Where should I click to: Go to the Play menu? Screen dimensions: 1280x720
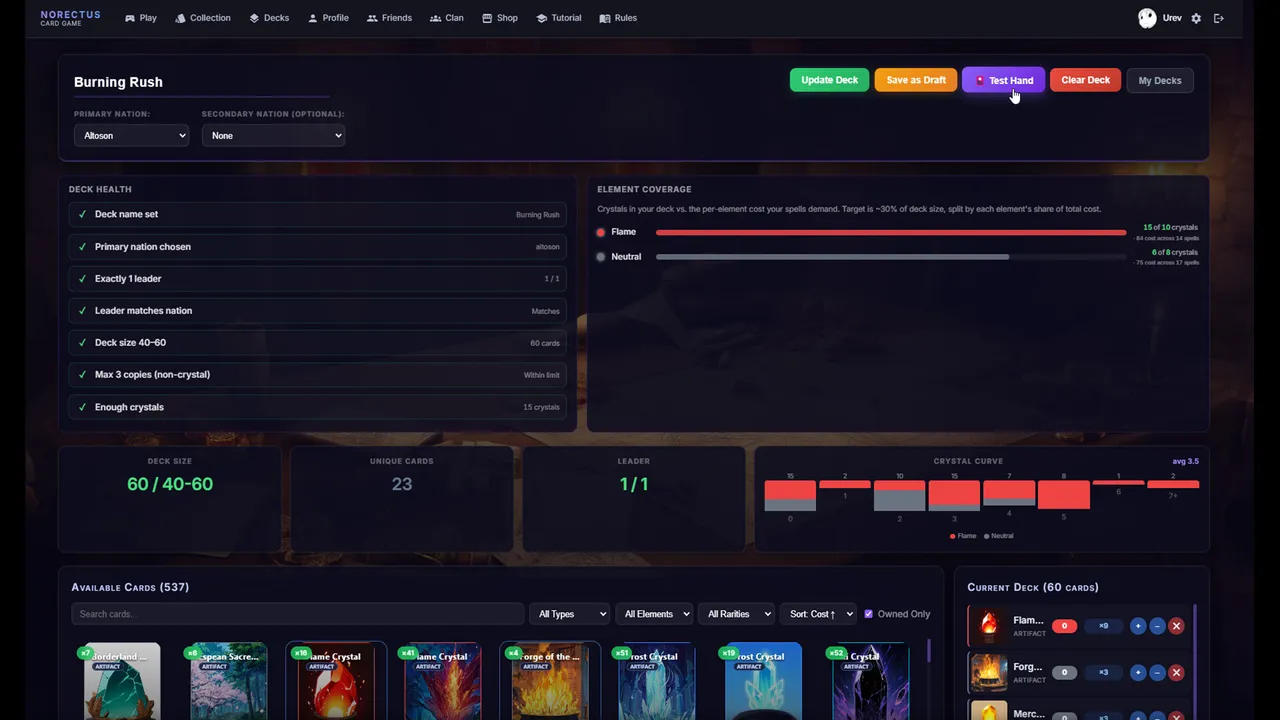coord(141,18)
